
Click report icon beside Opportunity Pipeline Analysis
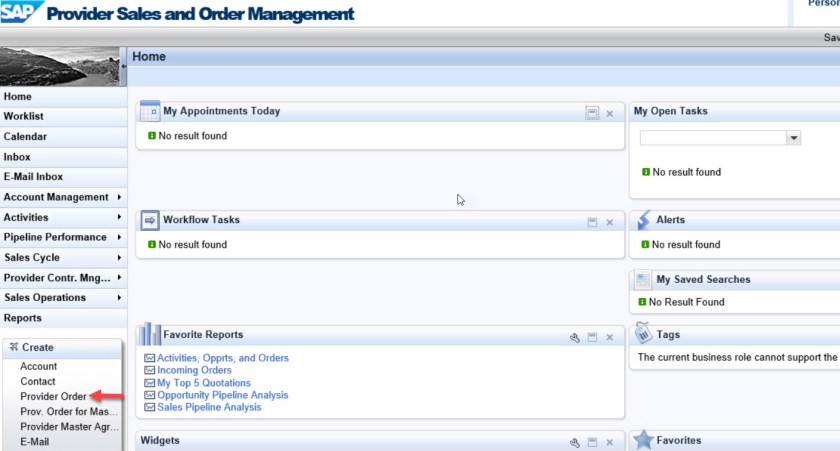pyautogui.click(x=149, y=395)
